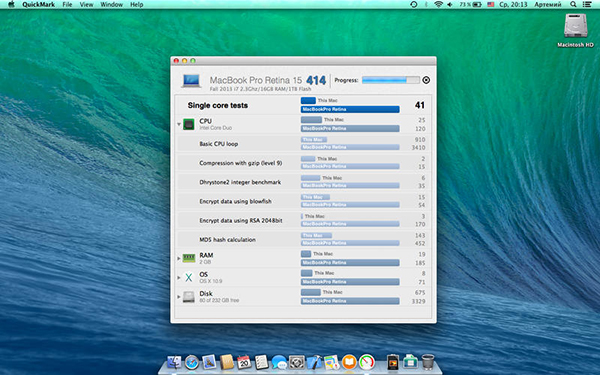Select Compression with gzip (level 9) row

[303, 163]
